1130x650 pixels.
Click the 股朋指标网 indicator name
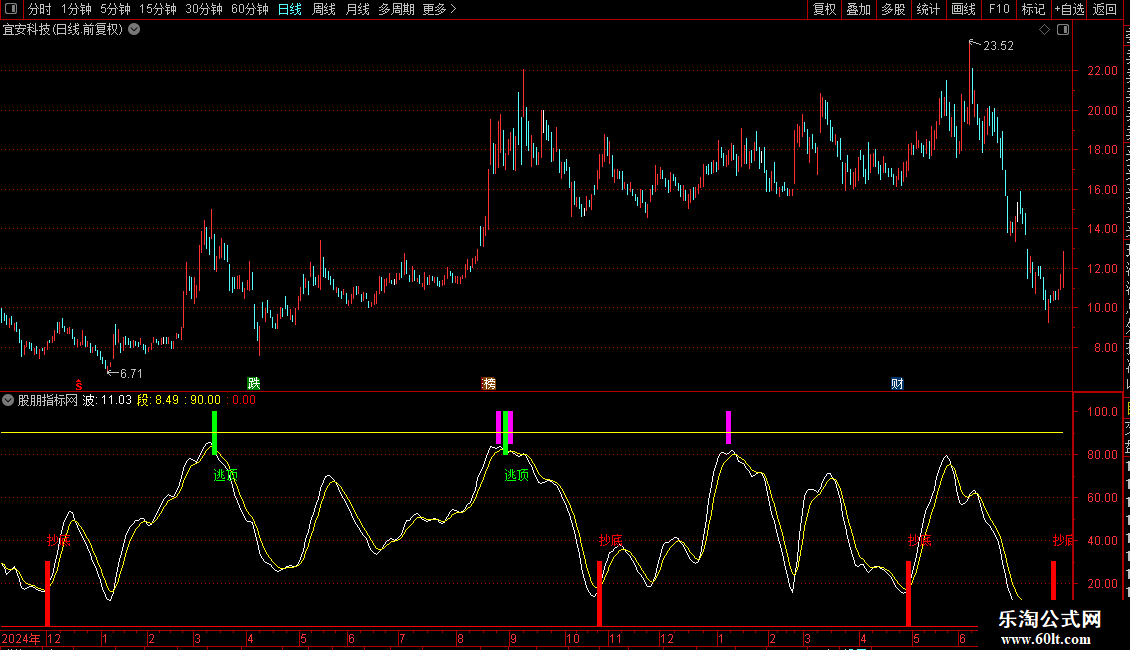click(x=48, y=400)
